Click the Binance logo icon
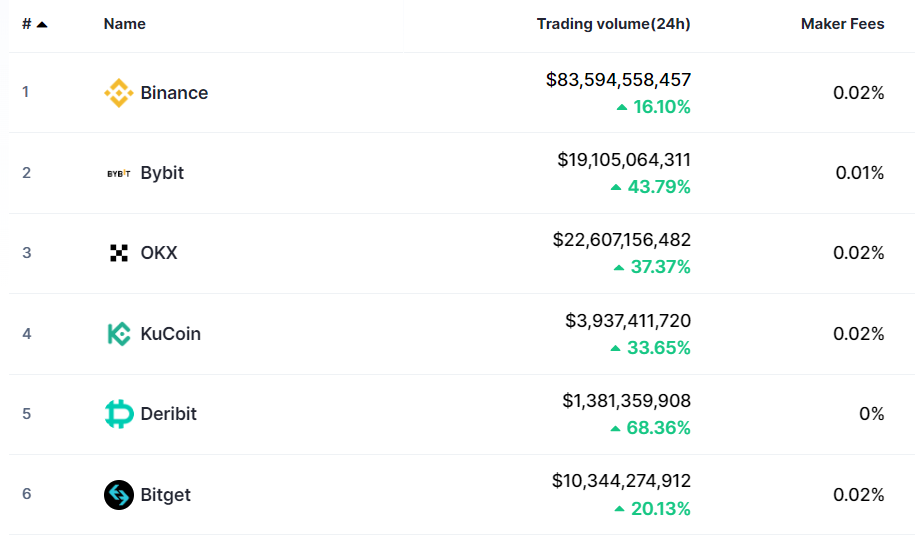Image resolution: width=915 pixels, height=535 pixels. click(118, 93)
